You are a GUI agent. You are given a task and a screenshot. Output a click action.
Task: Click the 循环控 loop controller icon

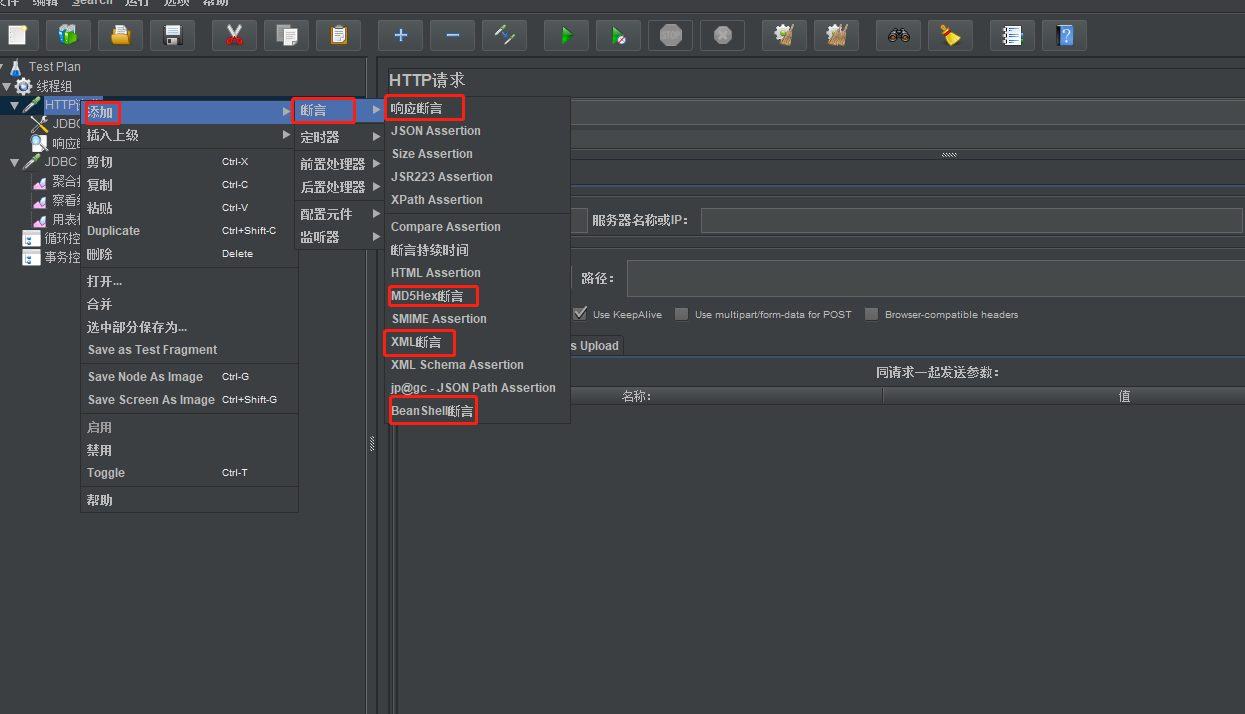[32, 239]
